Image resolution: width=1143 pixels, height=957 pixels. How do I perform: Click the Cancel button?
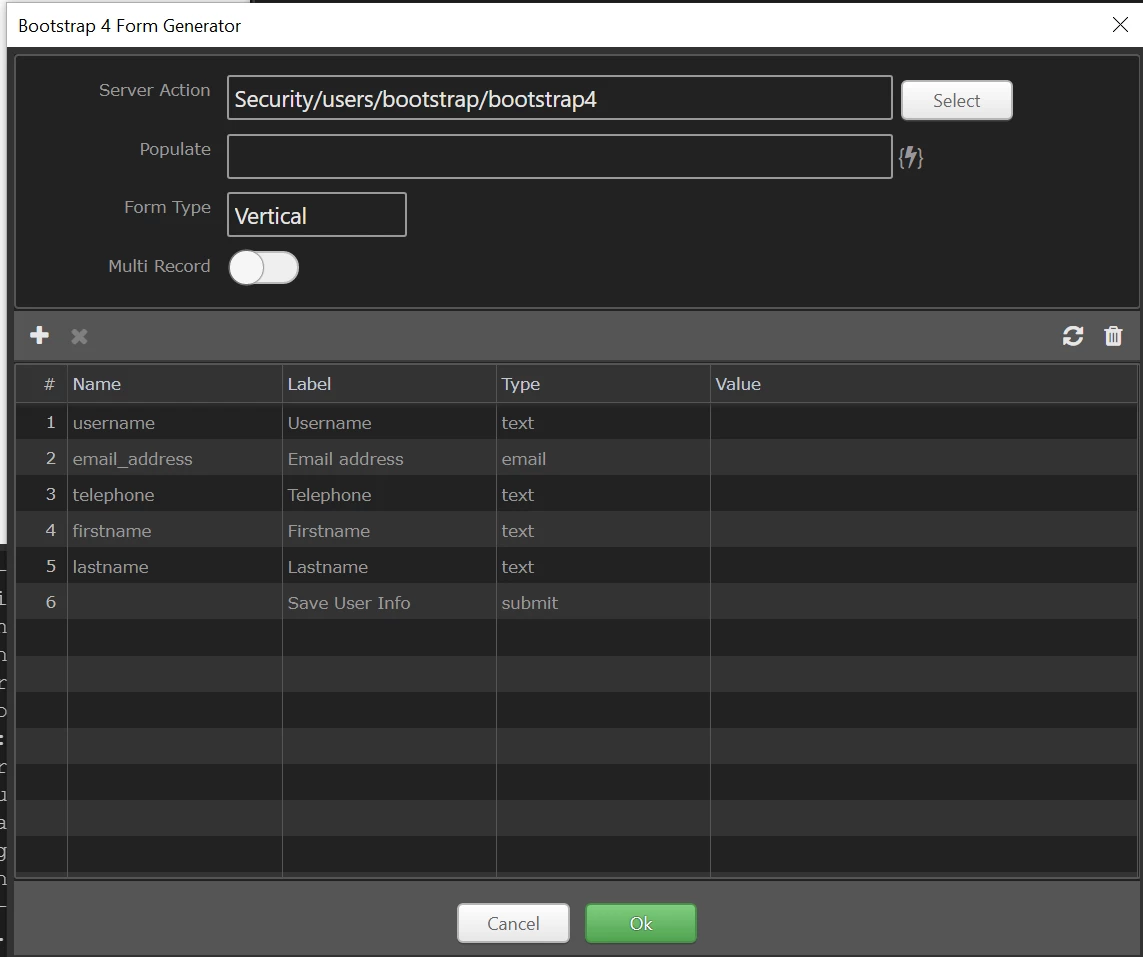(513, 923)
